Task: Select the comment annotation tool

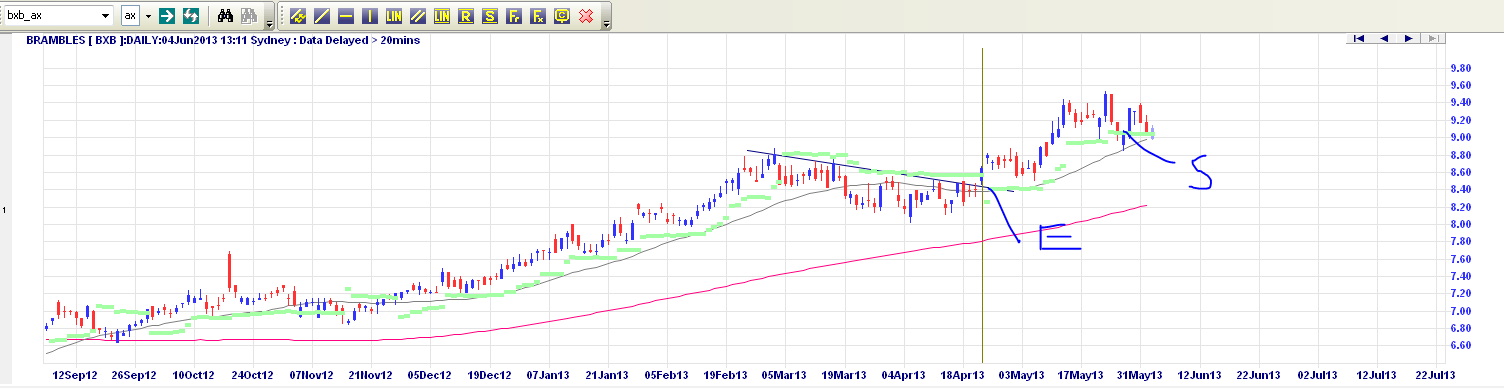Action: click(562, 16)
